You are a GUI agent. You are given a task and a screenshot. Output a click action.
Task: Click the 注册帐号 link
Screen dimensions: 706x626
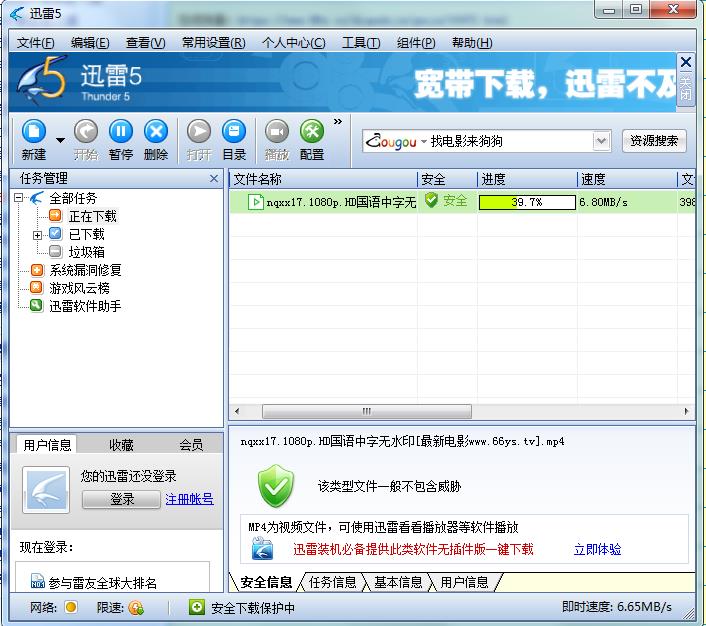[189, 499]
